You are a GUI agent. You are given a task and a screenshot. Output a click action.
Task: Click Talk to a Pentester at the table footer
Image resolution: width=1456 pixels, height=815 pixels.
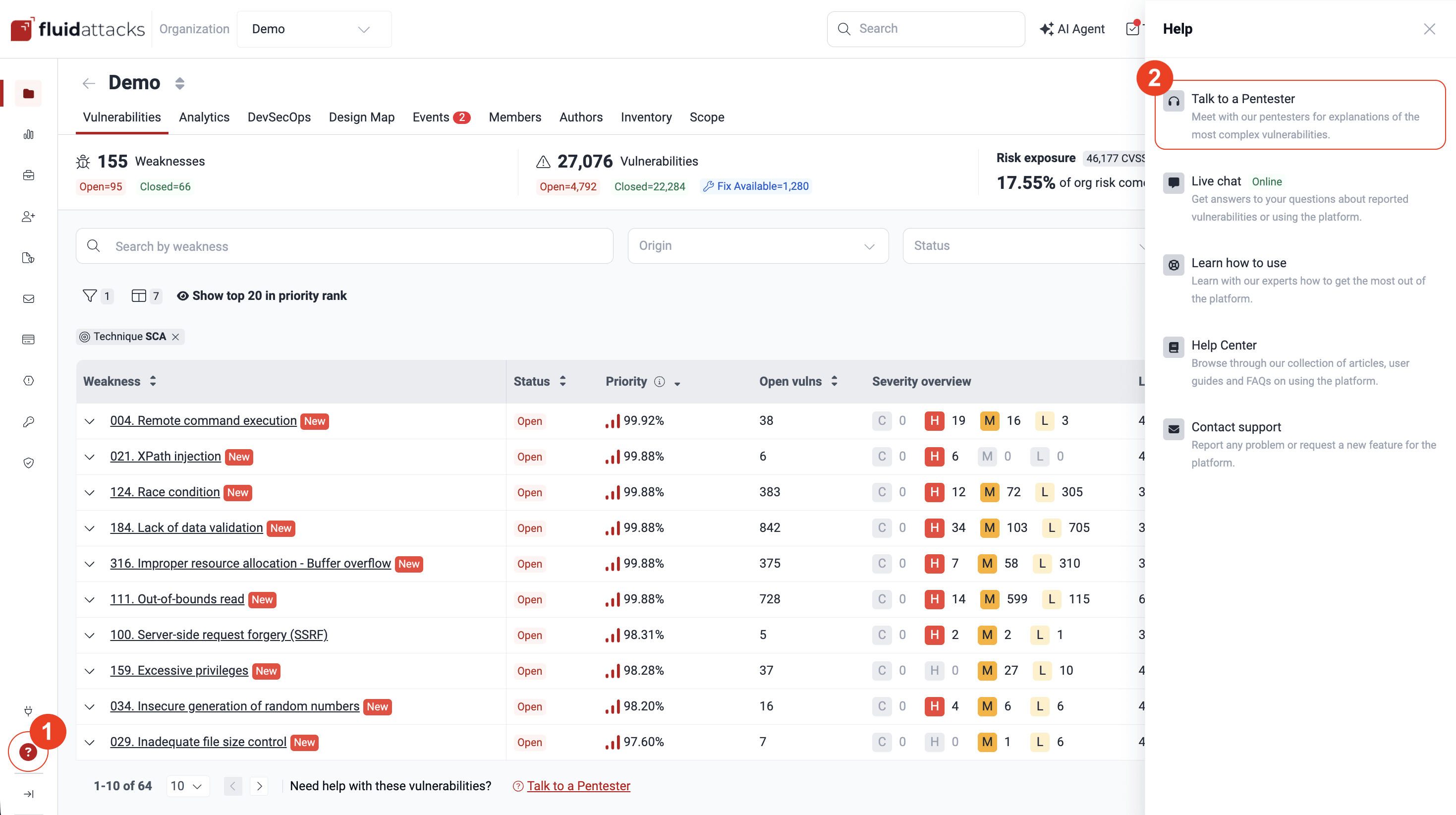(x=578, y=786)
